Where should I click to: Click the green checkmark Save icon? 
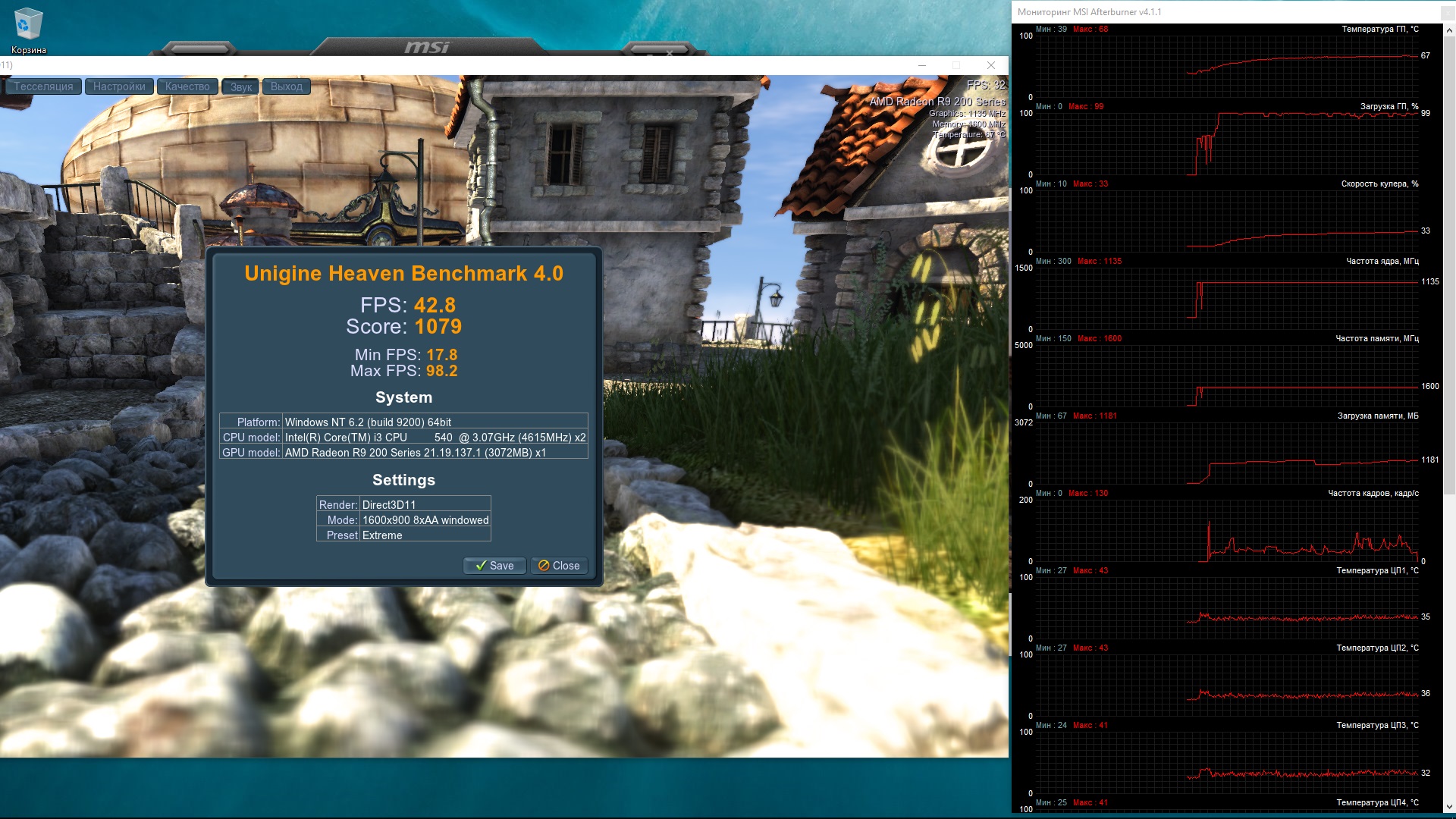481,566
